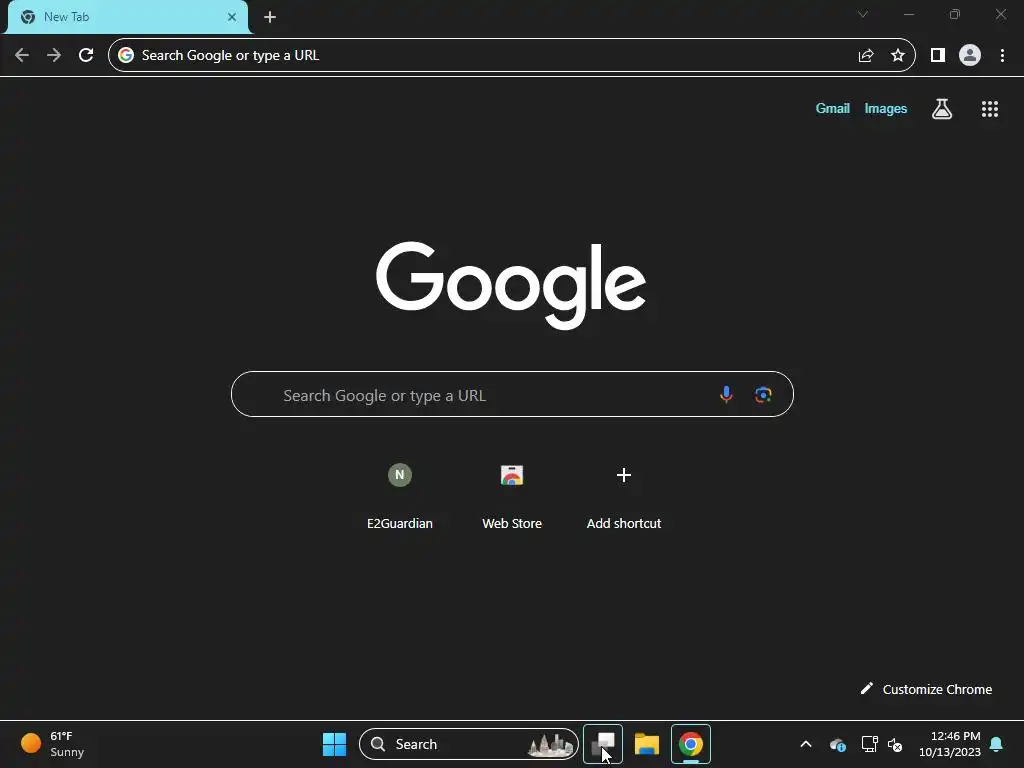Click the Customize Chrome button
Screen dimensions: 1024x768
coord(926,689)
